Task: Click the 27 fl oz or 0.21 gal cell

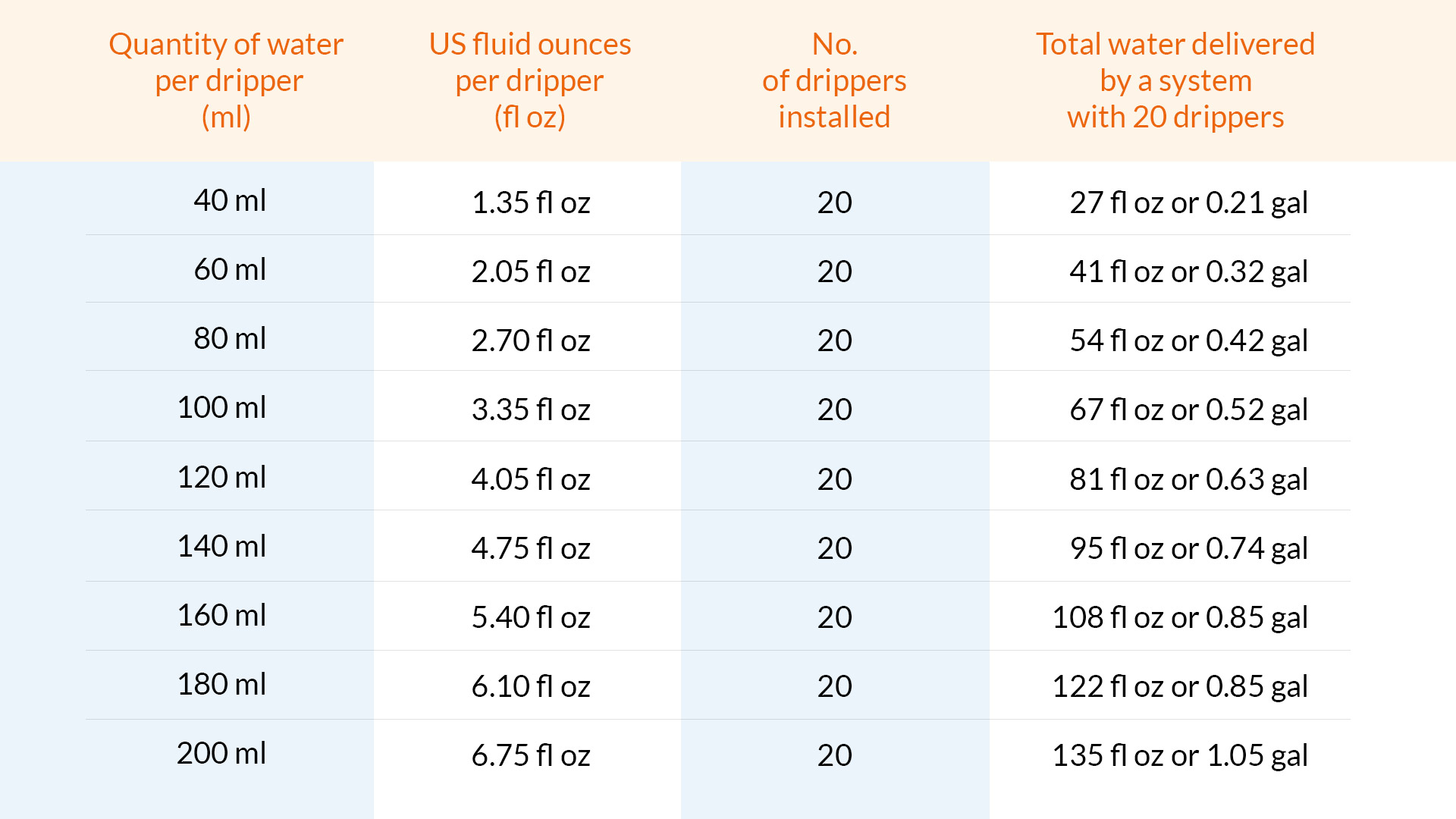Action: 1188,202
